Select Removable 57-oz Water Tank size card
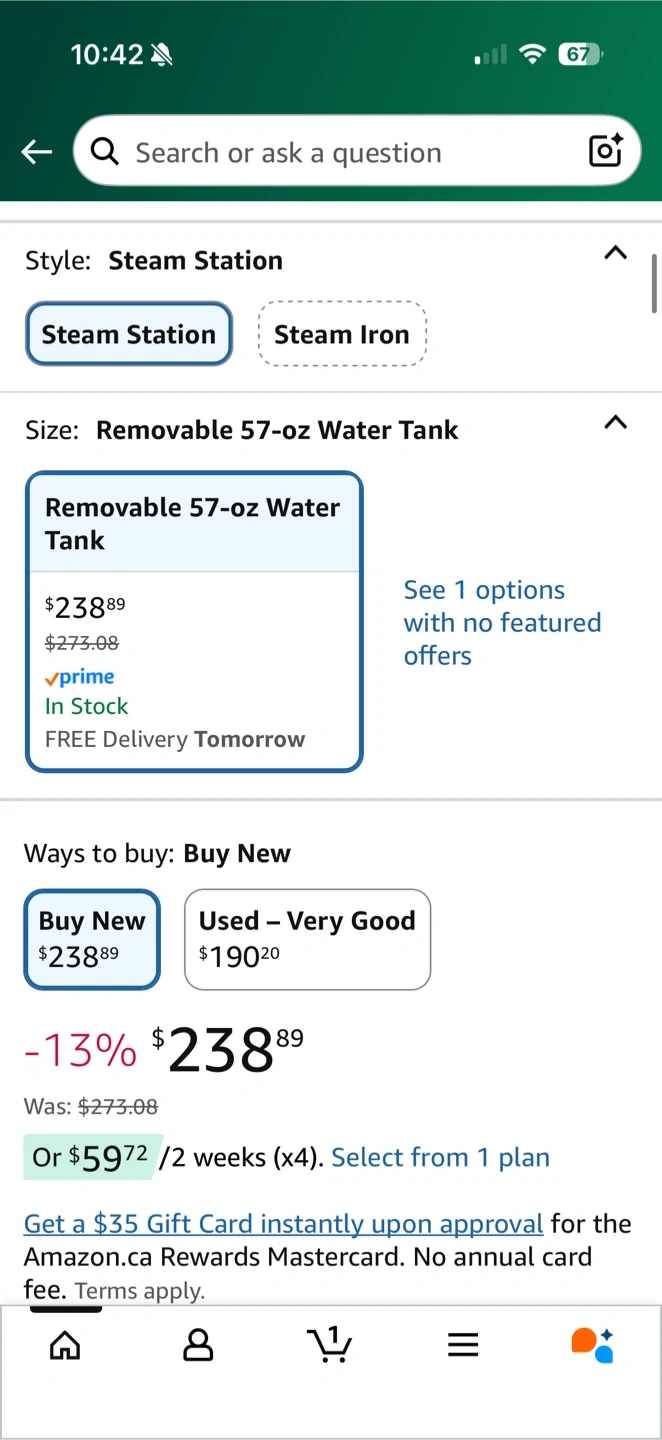This screenshot has height=1440, width=662. 194,621
